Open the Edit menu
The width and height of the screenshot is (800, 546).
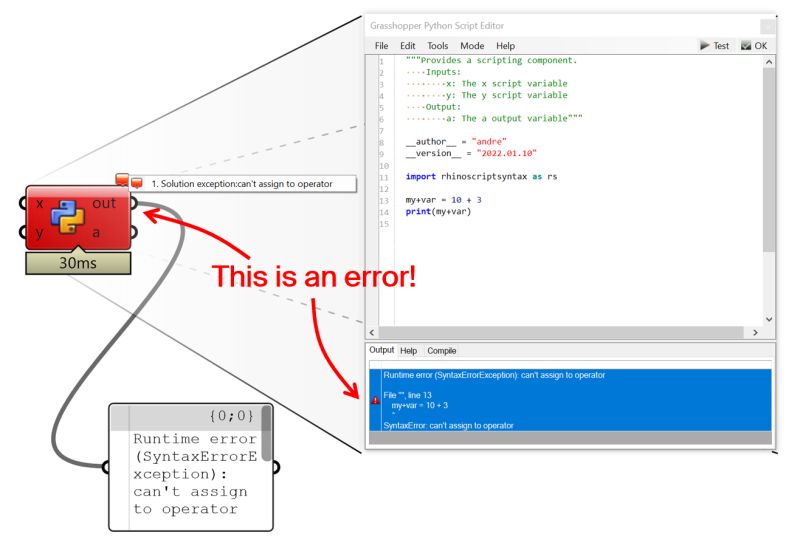click(407, 46)
